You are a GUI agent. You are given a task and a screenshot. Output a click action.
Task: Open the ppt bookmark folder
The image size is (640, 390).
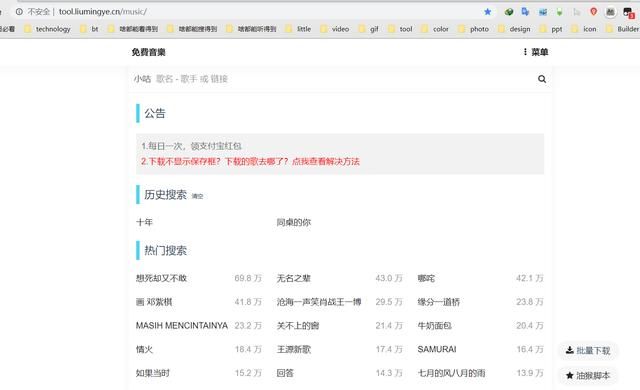pyautogui.click(x=551, y=29)
